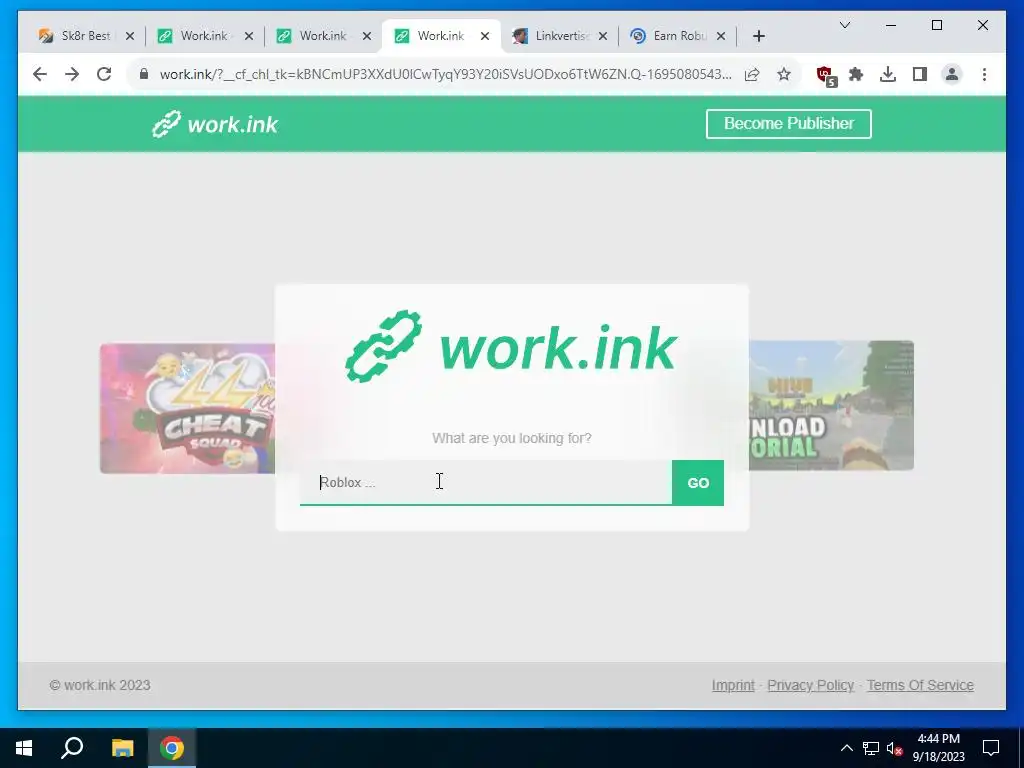Open the Cheat Squad thumbnail
This screenshot has width=1024, height=768.
click(187, 408)
